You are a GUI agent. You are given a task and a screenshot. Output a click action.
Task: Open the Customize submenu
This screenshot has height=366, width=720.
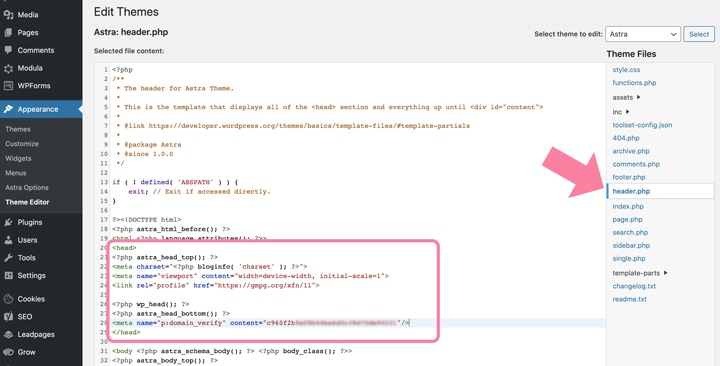(x=22, y=144)
